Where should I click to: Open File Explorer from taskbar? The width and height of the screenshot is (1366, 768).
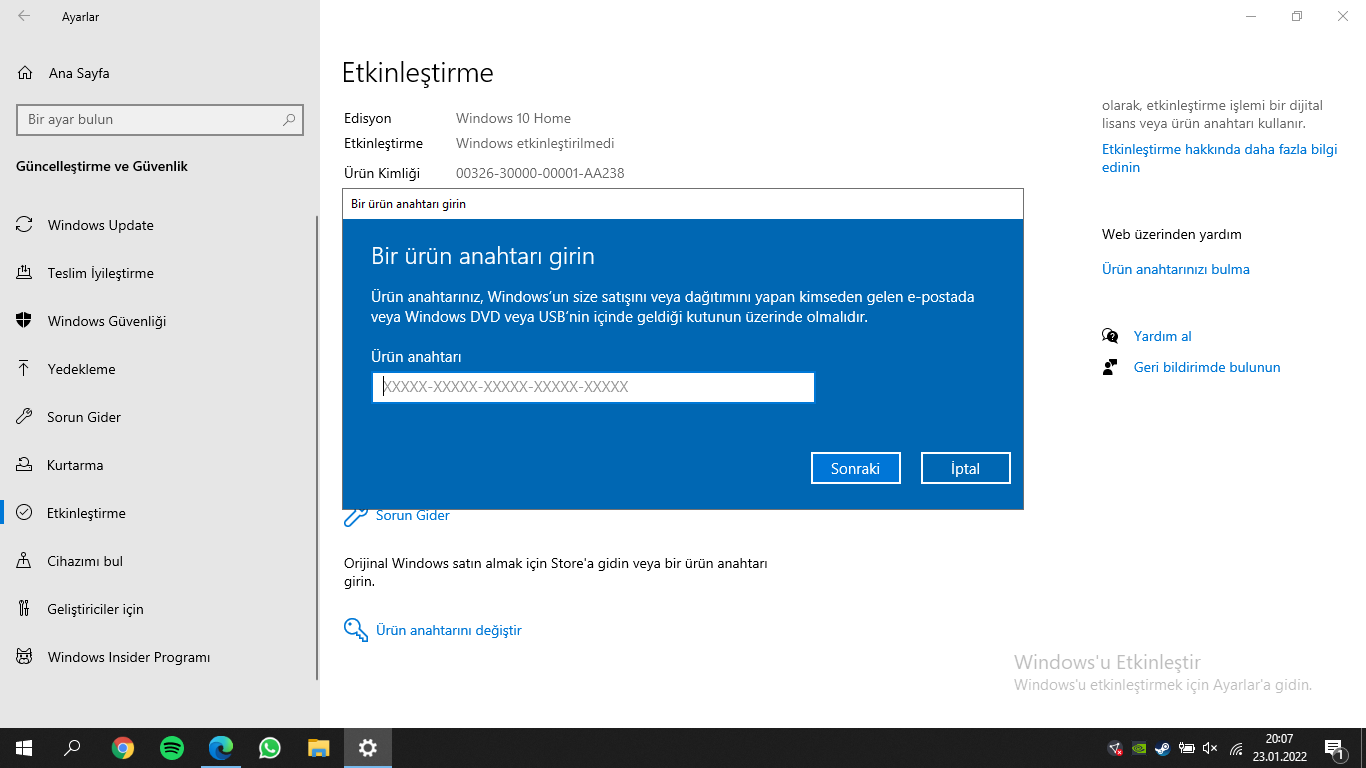(x=319, y=748)
